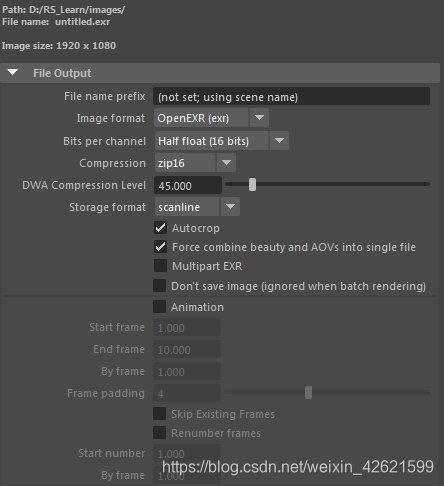Uncheck the Autocrop checkbox

(160, 228)
